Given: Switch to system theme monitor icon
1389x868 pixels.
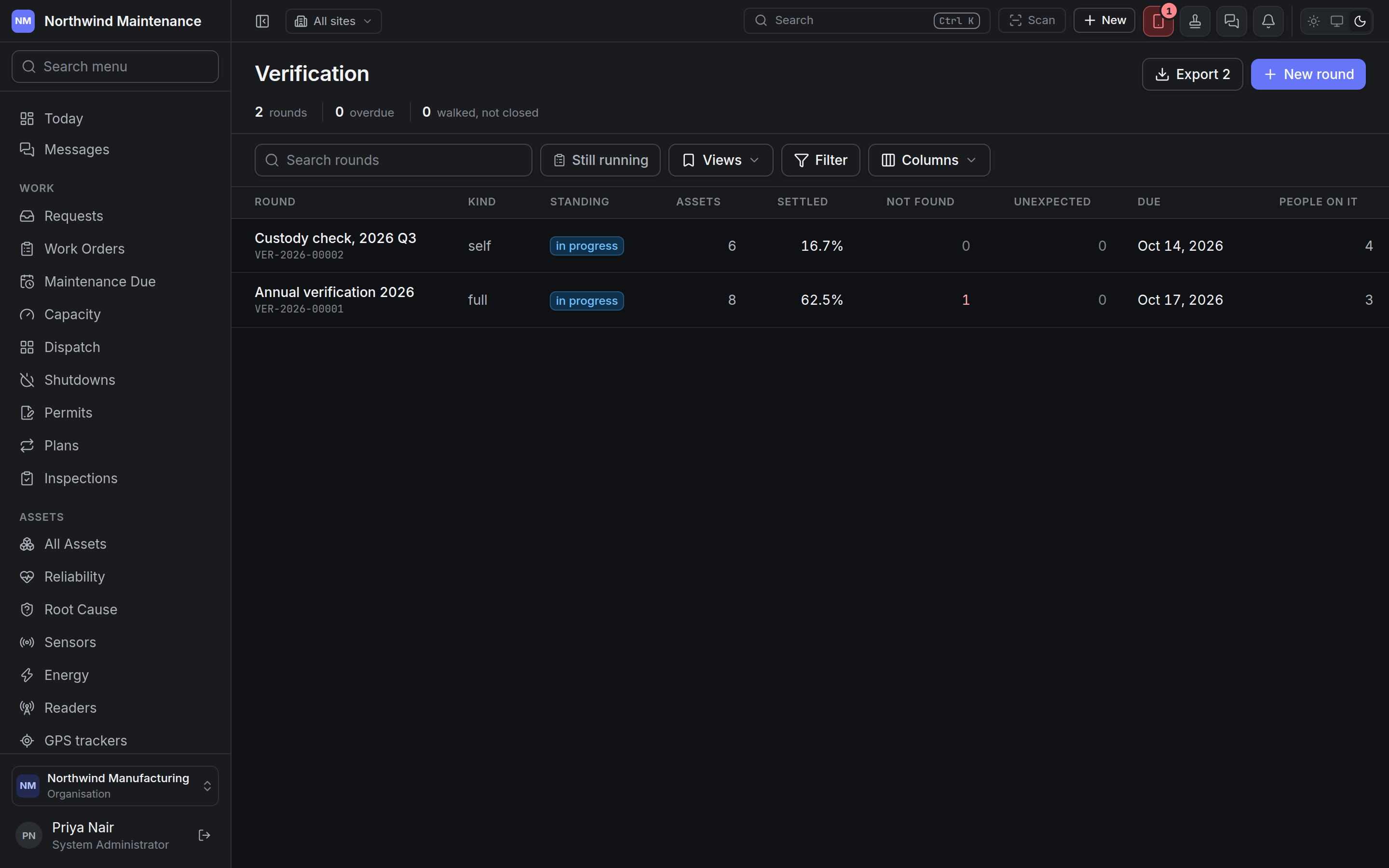Looking at the screenshot, I should pos(1337,21).
